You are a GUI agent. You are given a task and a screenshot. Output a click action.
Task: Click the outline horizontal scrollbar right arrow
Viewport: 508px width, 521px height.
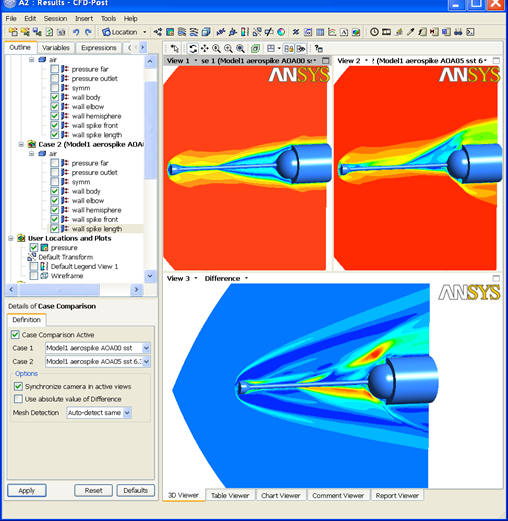click(136, 290)
